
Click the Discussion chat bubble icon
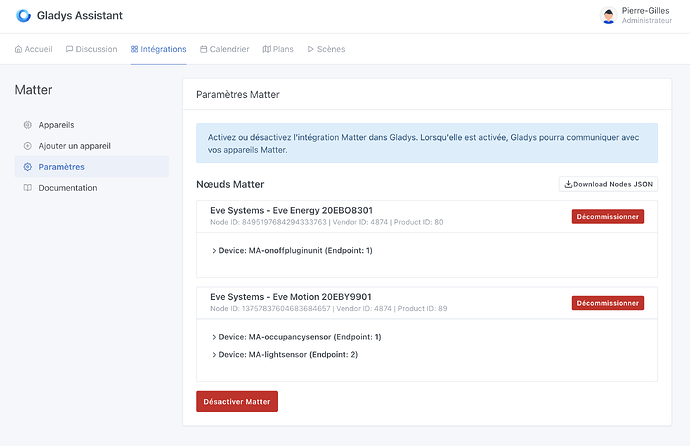[70, 49]
